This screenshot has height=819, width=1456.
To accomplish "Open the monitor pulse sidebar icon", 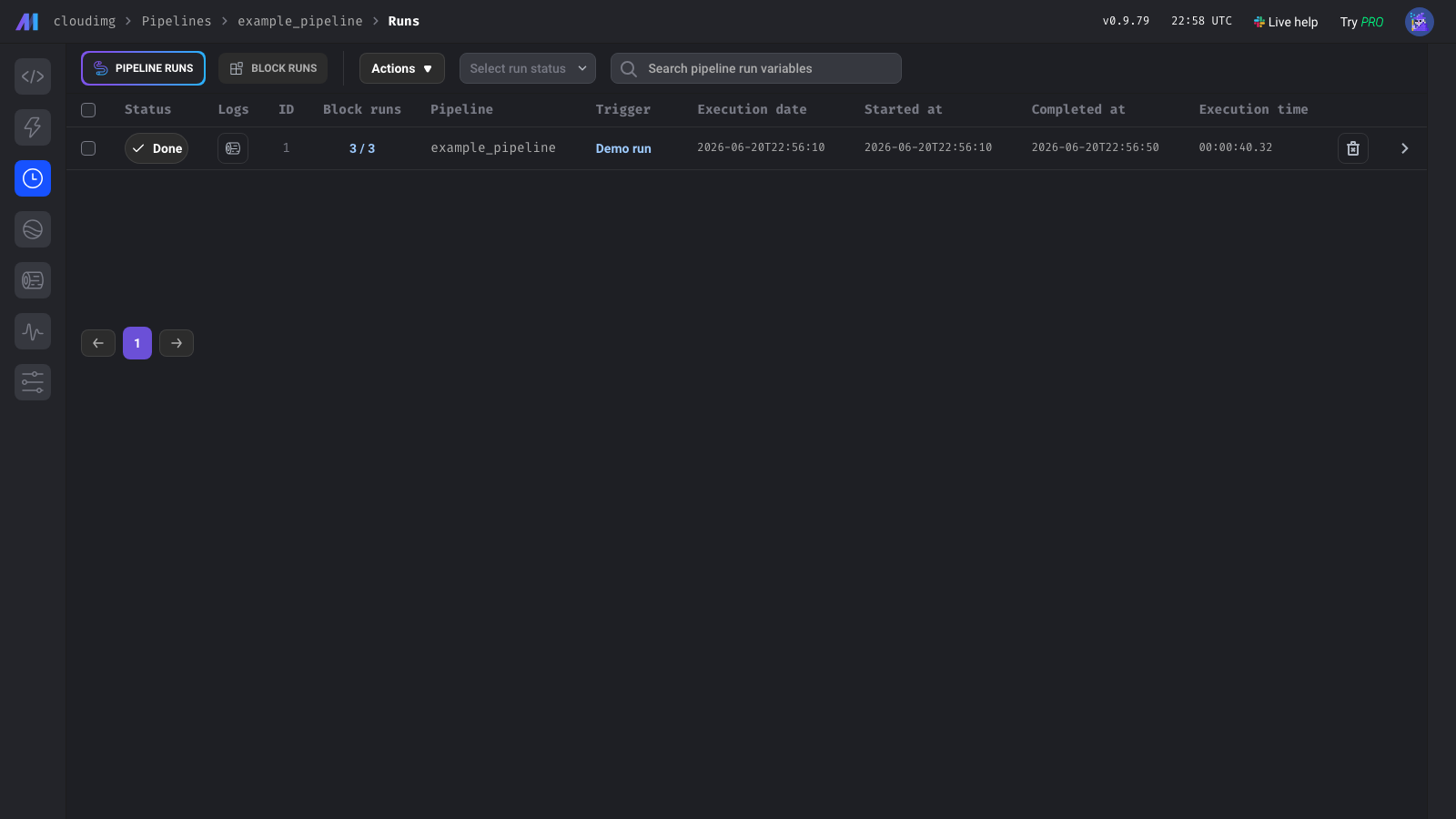I will pyautogui.click(x=33, y=331).
